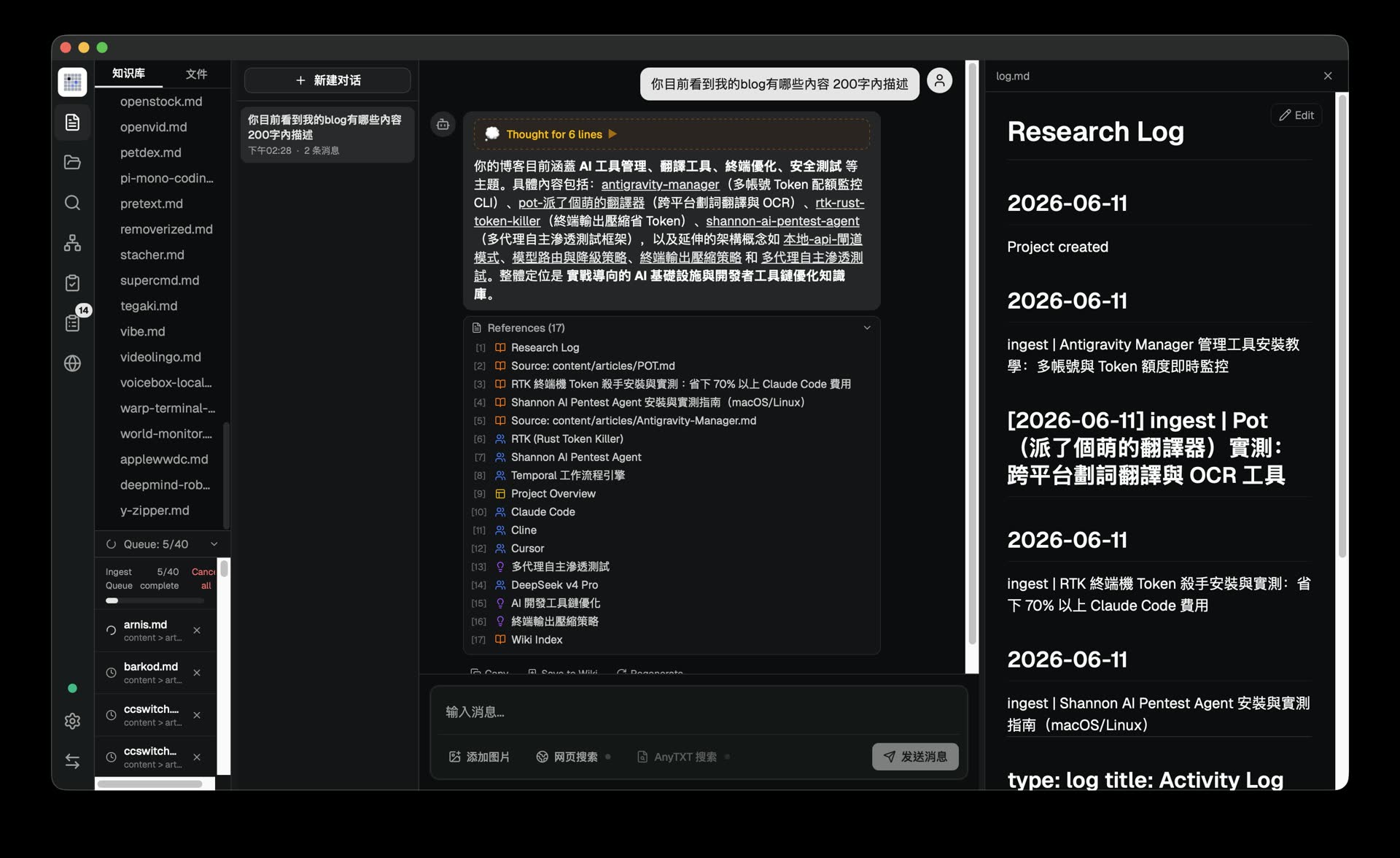Image resolution: width=1400 pixels, height=858 pixels.
Task: Open the settings gear in sidebar
Action: [72, 721]
